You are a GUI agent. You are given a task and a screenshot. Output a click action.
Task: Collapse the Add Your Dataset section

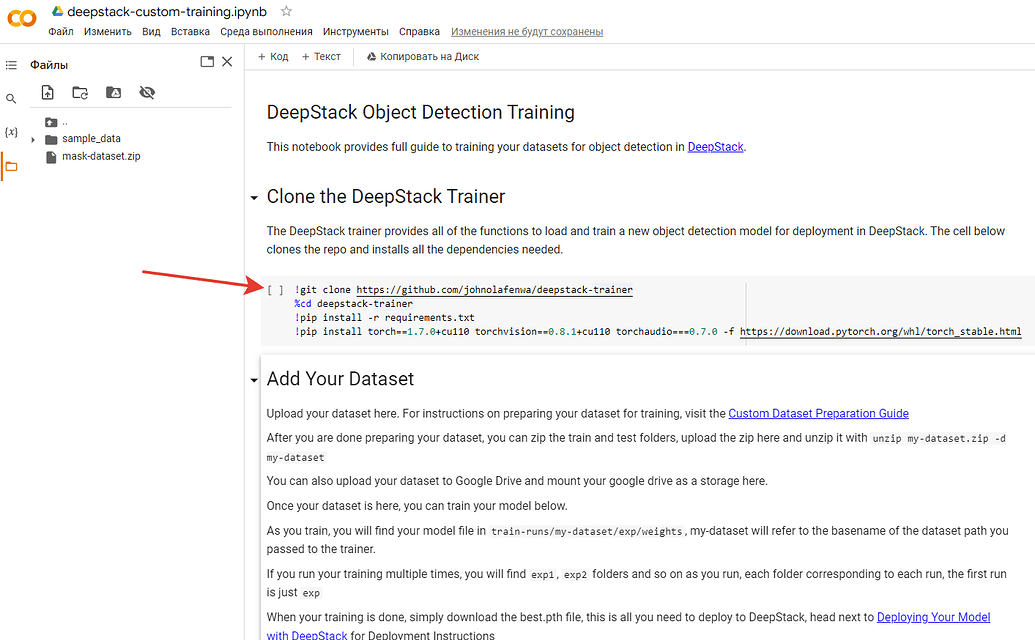pos(254,379)
